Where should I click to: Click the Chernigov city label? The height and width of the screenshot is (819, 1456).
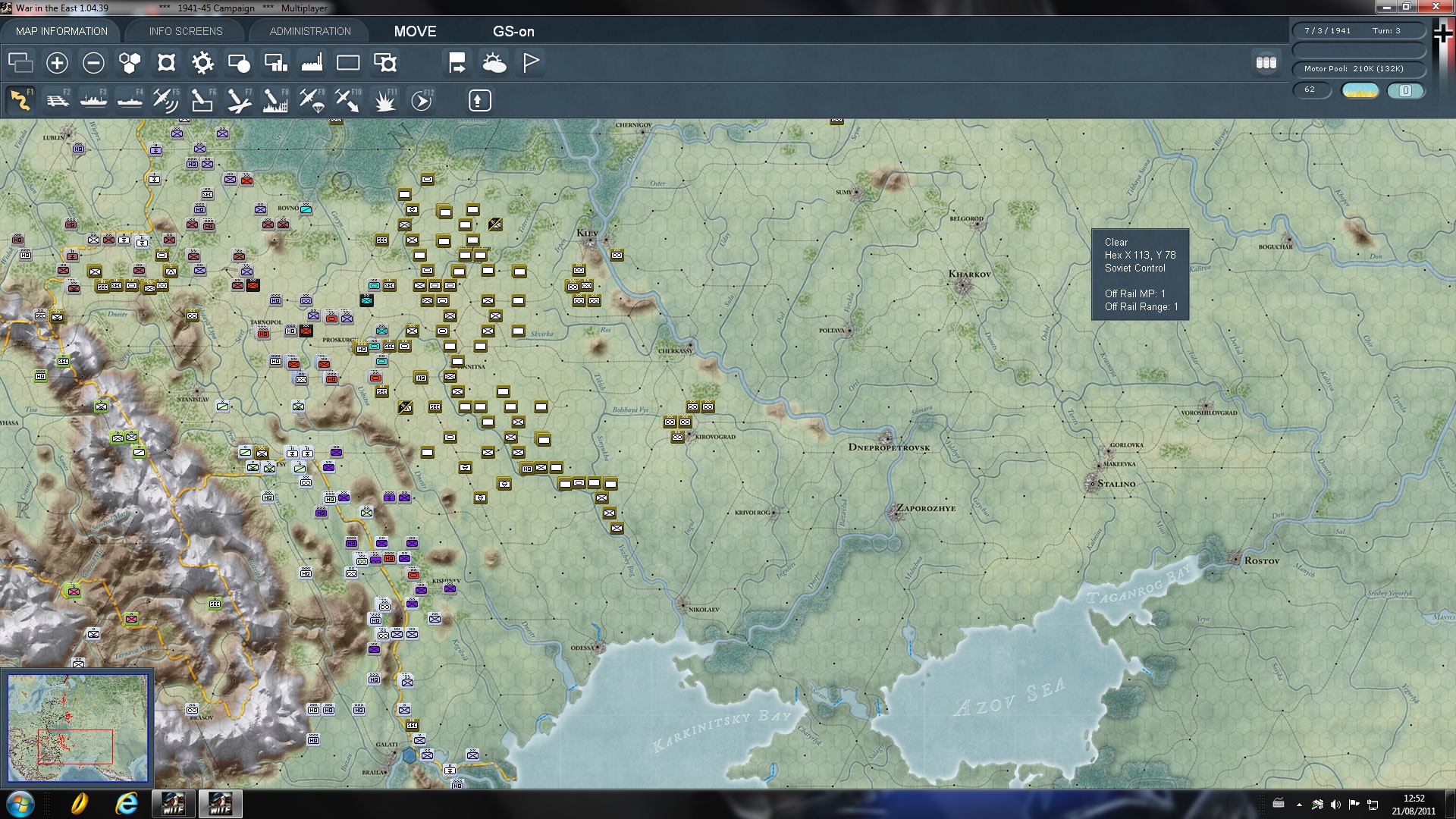pyautogui.click(x=634, y=125)
